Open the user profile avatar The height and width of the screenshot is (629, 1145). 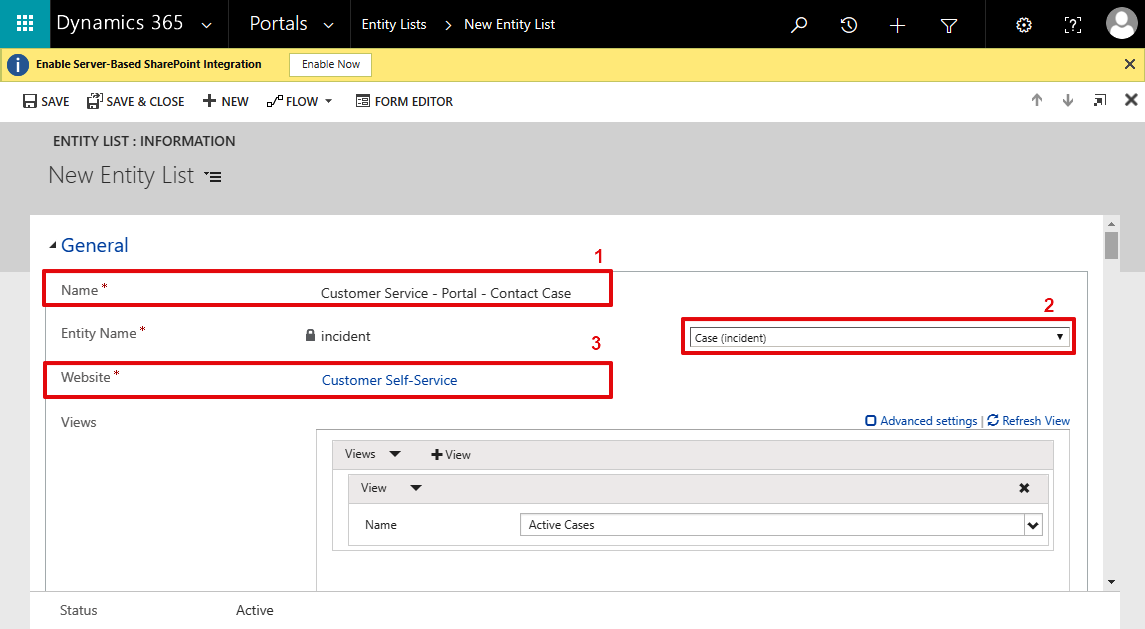tap(1121, 23)
